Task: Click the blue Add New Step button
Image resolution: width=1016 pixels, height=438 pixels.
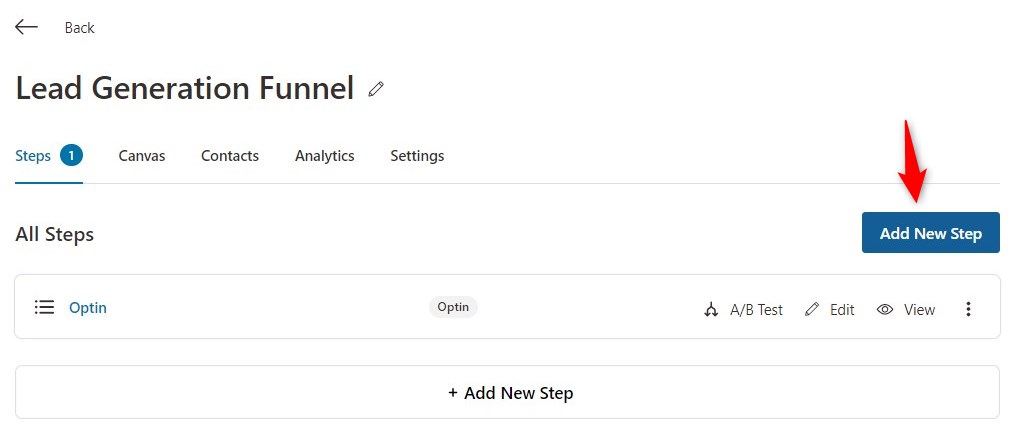Action: tap(930, 233)
